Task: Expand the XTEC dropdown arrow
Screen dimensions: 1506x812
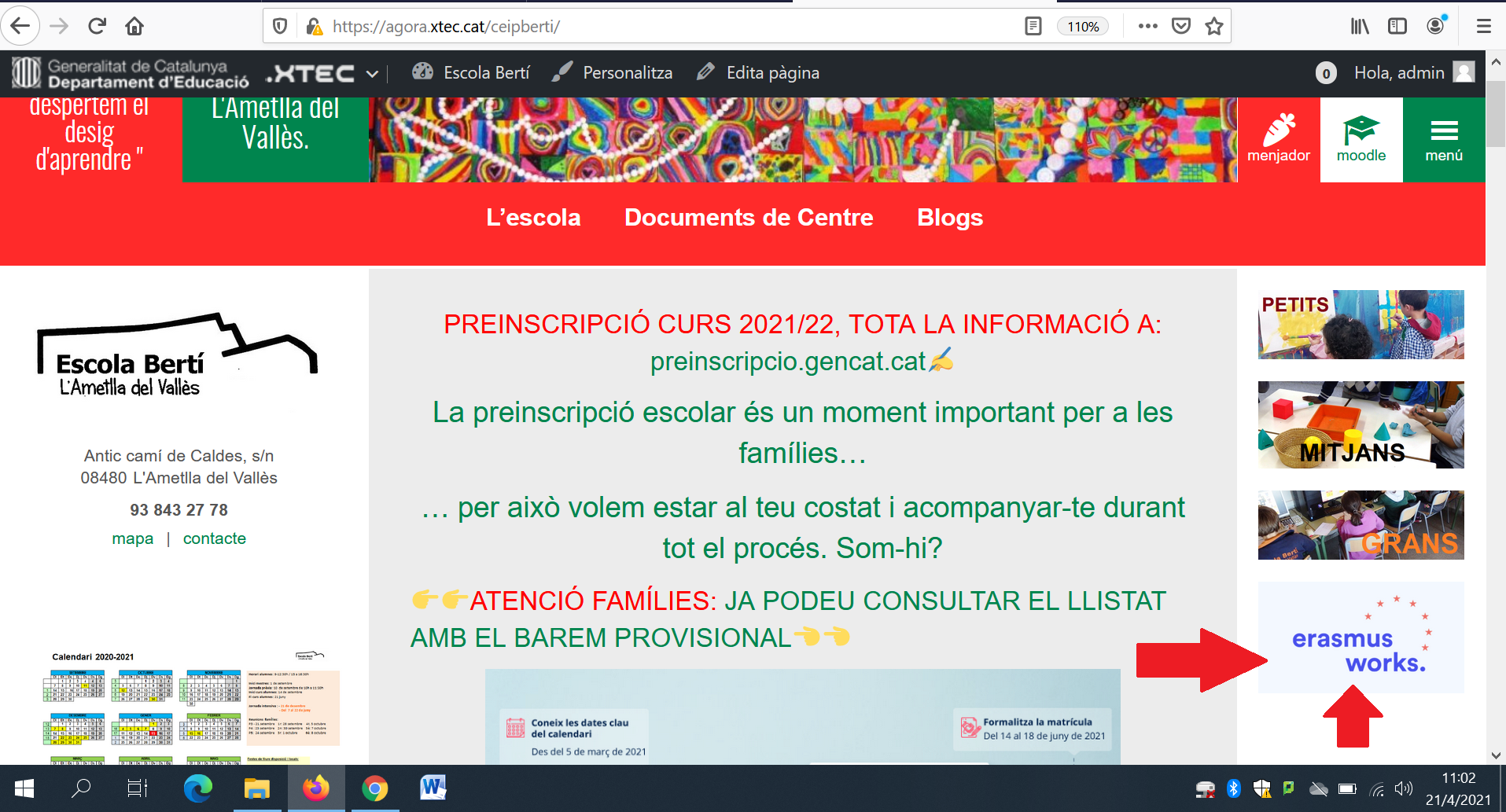Action: pyautogui.click(x=372, y=74)
